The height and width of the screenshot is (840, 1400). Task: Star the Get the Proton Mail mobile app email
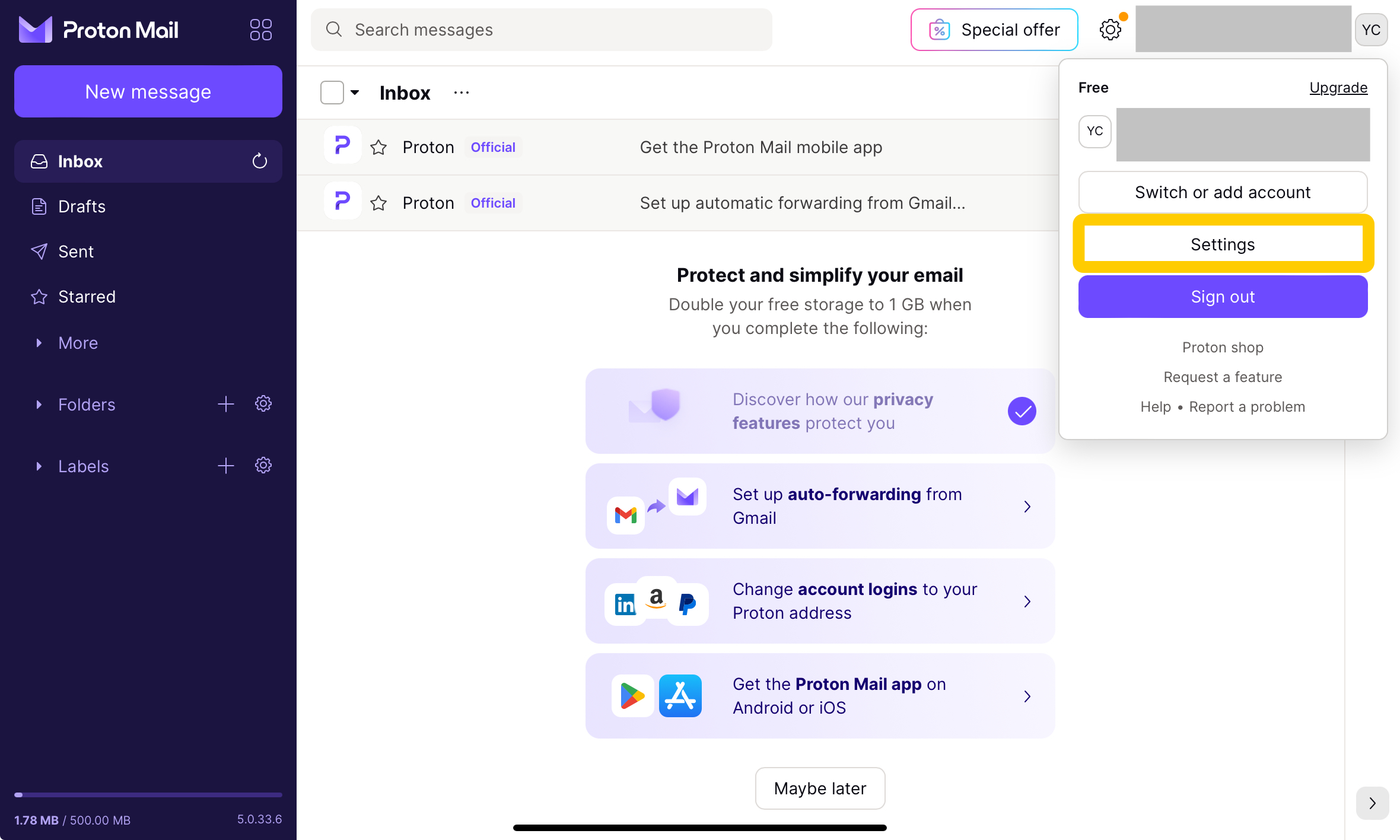pos(378,147)
